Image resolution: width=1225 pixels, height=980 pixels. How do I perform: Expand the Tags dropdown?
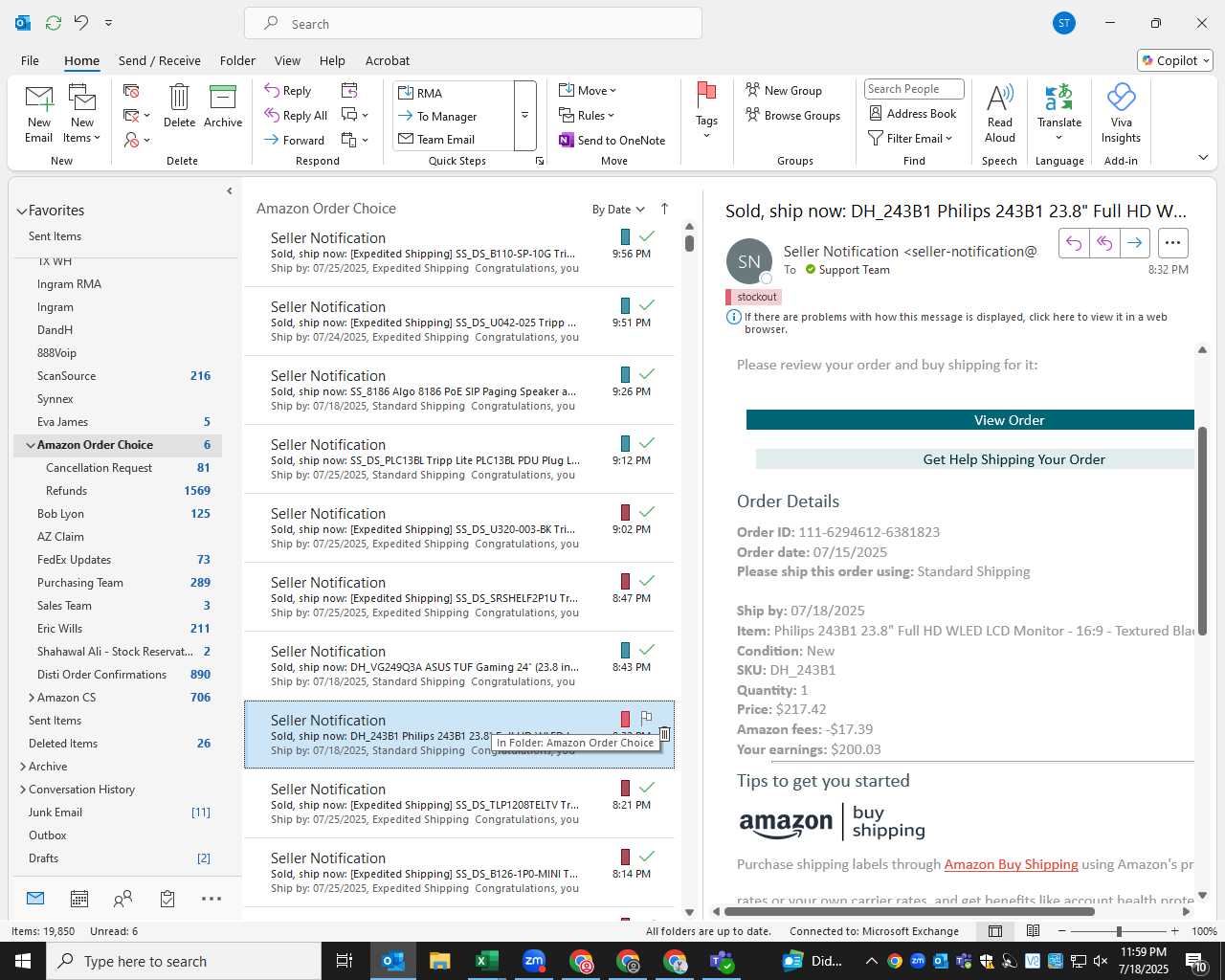(706, 111)
